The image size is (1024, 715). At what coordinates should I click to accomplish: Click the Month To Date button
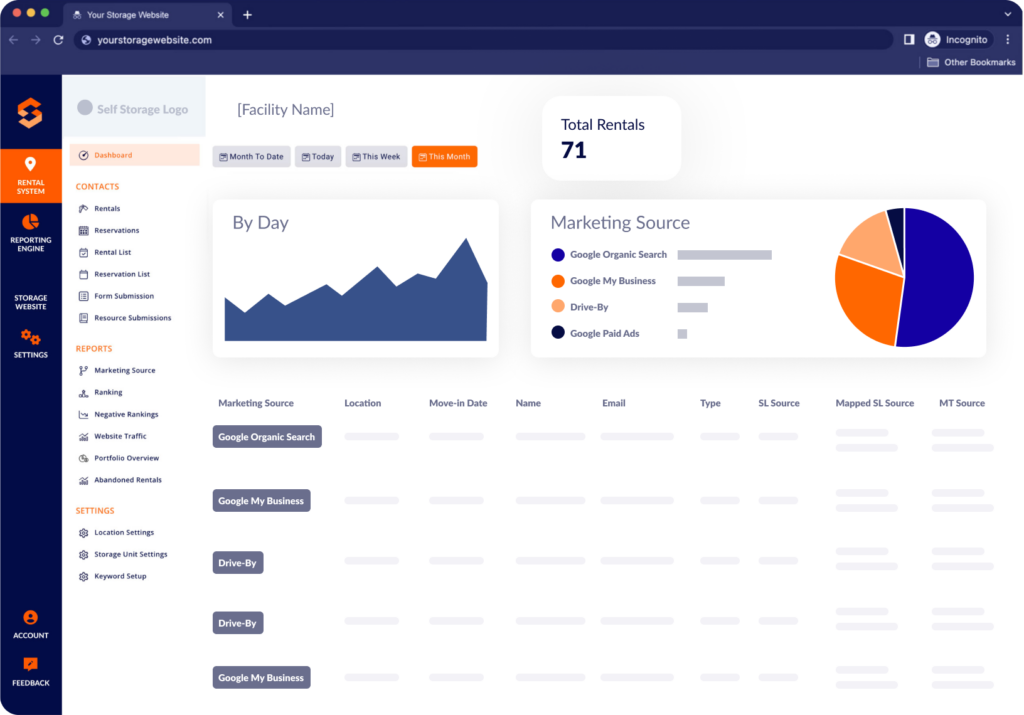[x=251, y=156]
